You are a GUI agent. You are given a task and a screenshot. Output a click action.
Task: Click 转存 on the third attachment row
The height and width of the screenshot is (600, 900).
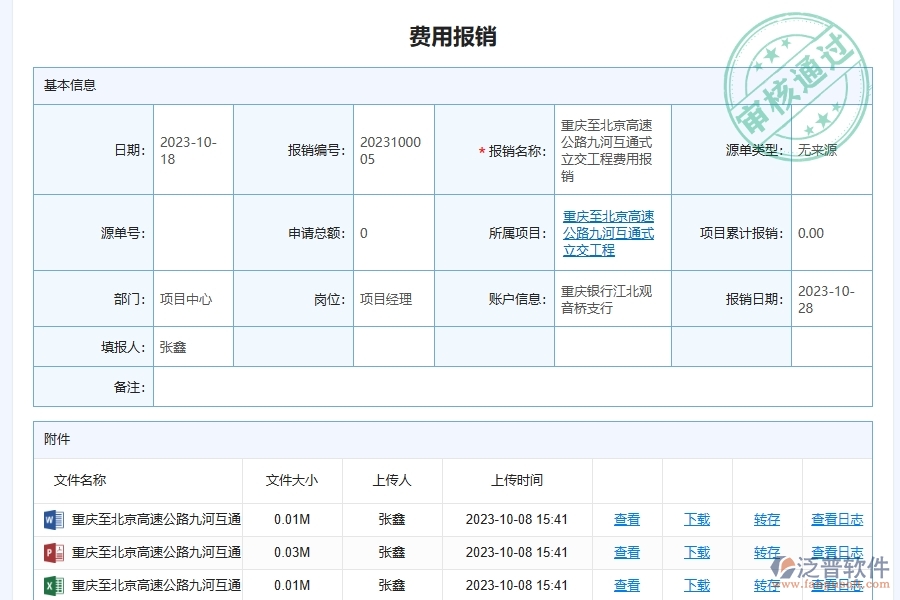coord(766,586)
